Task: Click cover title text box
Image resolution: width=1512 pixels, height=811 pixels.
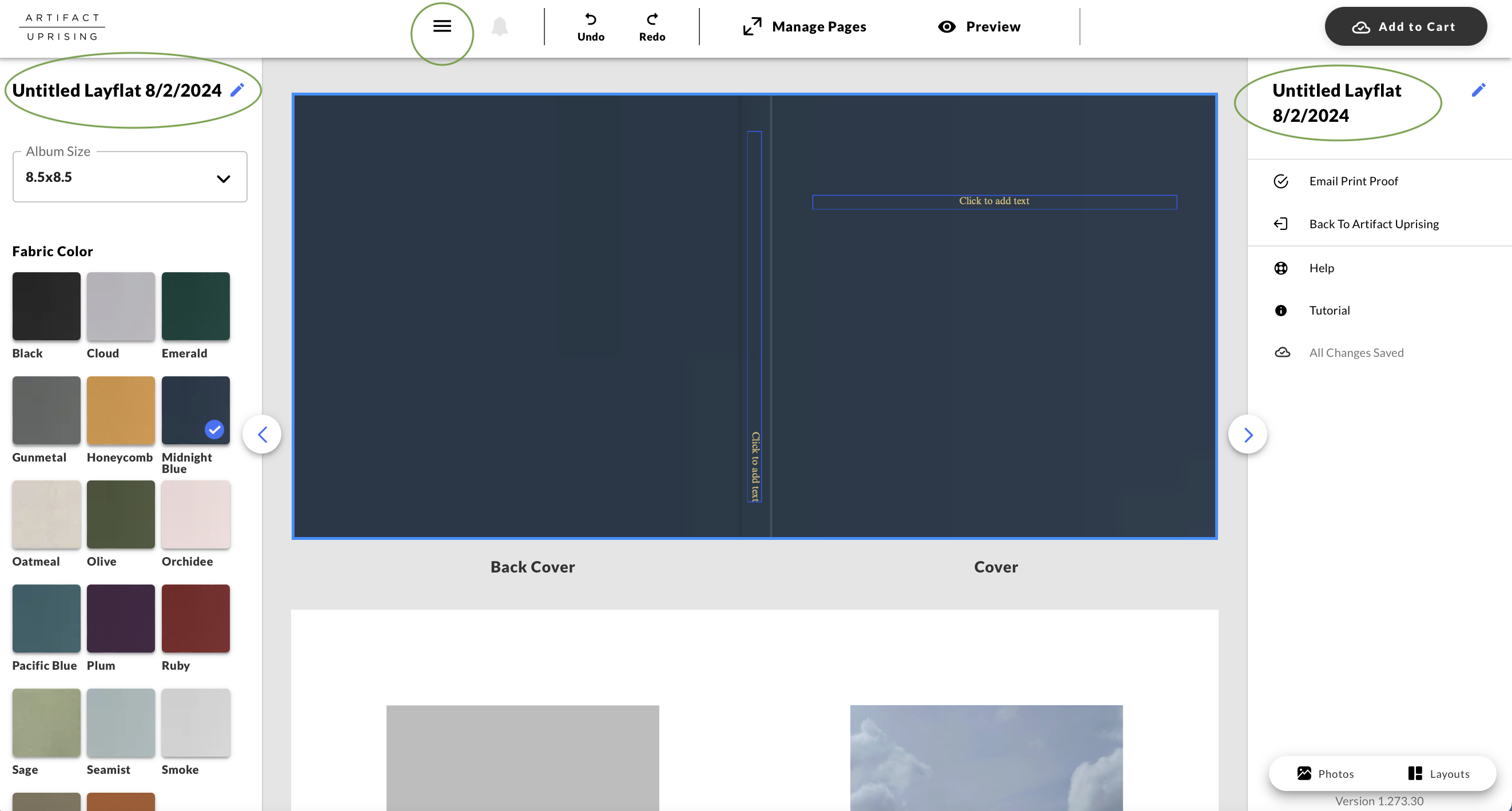Action: click(x=994, y=201)
